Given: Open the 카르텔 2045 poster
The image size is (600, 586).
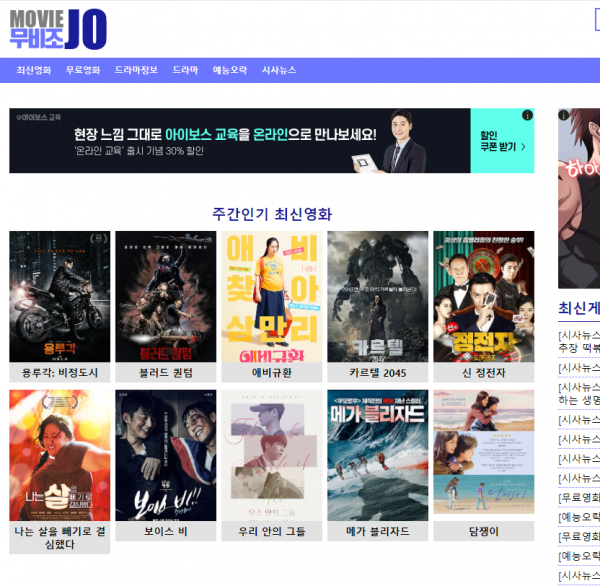Looking at the screenshot, I should click(x=378, y=297).
